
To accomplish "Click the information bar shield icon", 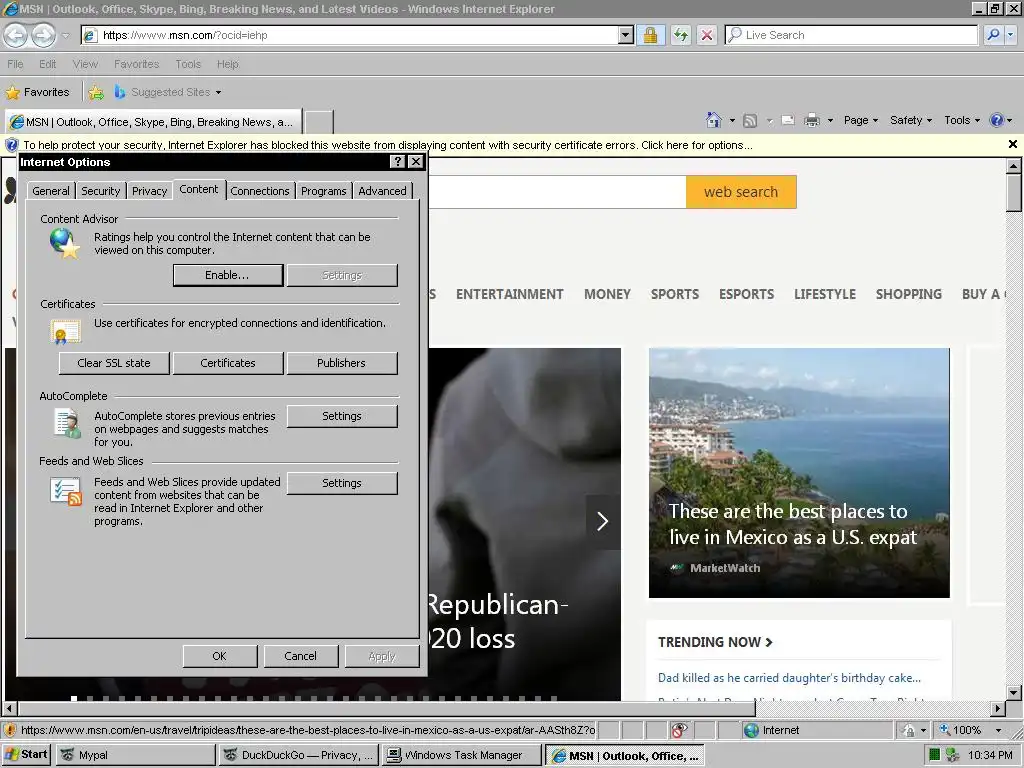I will point(12,145).
